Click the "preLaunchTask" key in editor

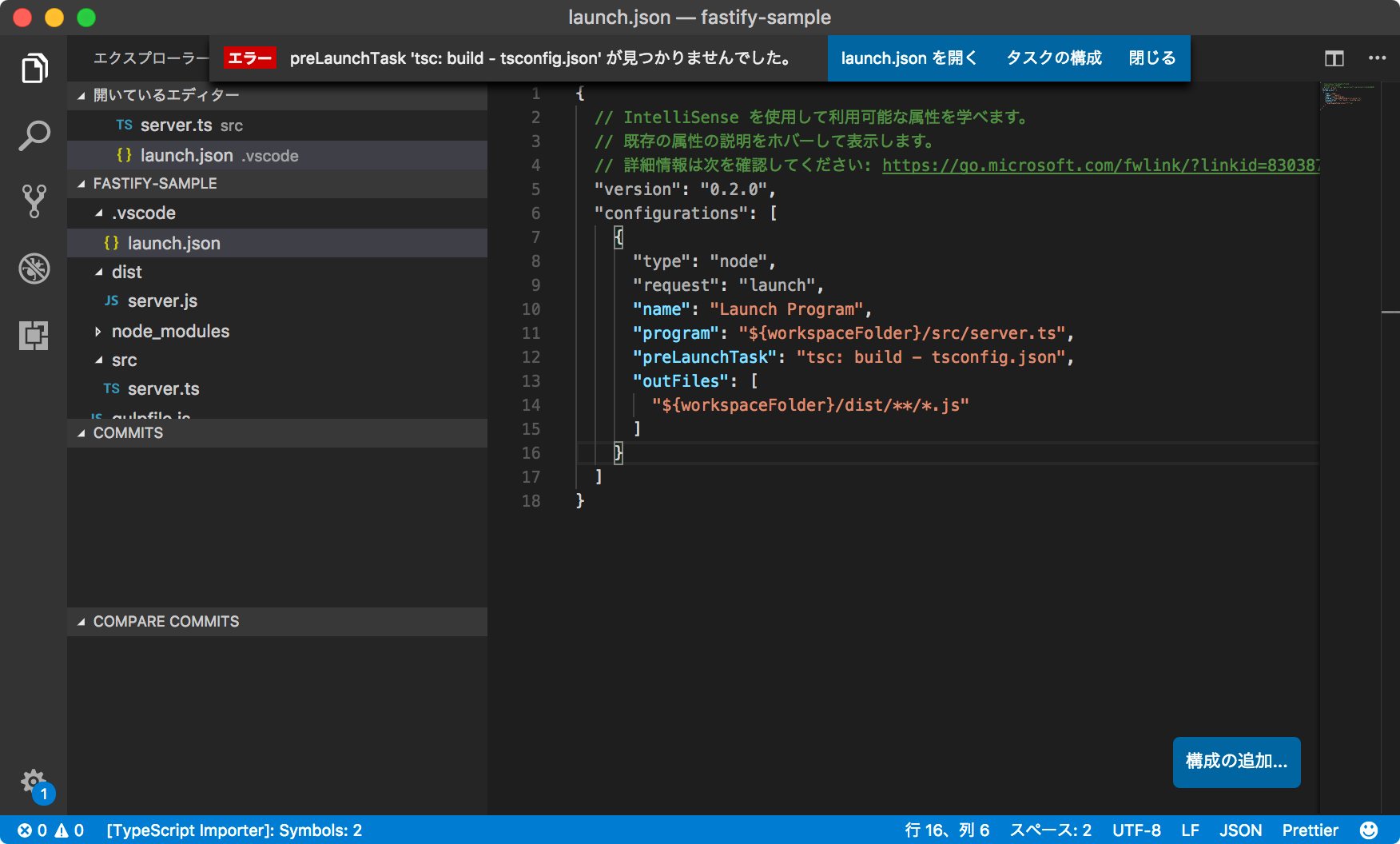coord(704,357)
